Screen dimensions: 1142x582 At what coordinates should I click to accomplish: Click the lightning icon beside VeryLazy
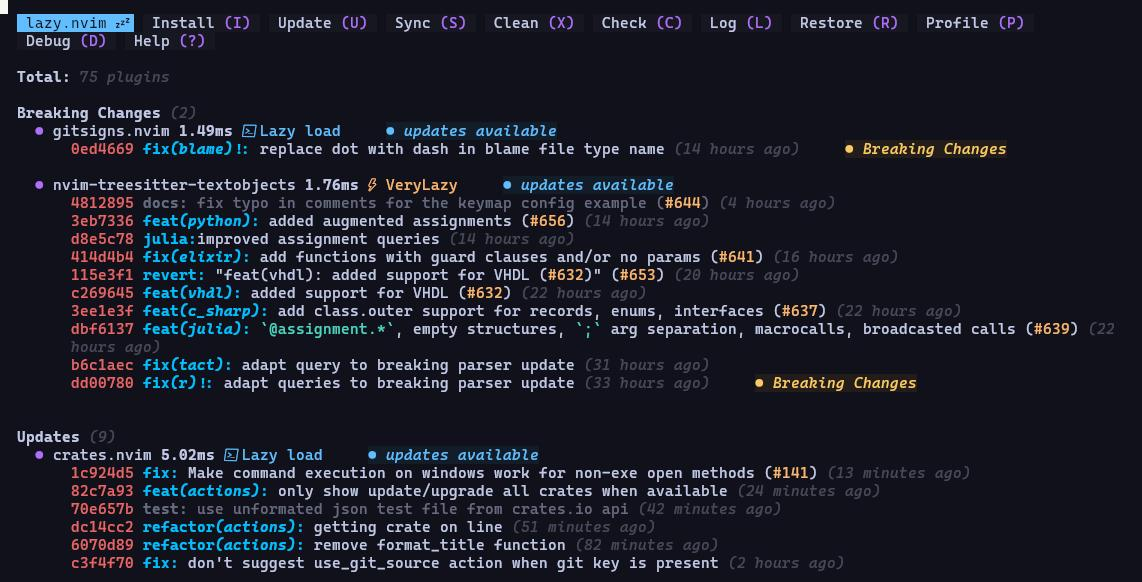coord(372,185)
